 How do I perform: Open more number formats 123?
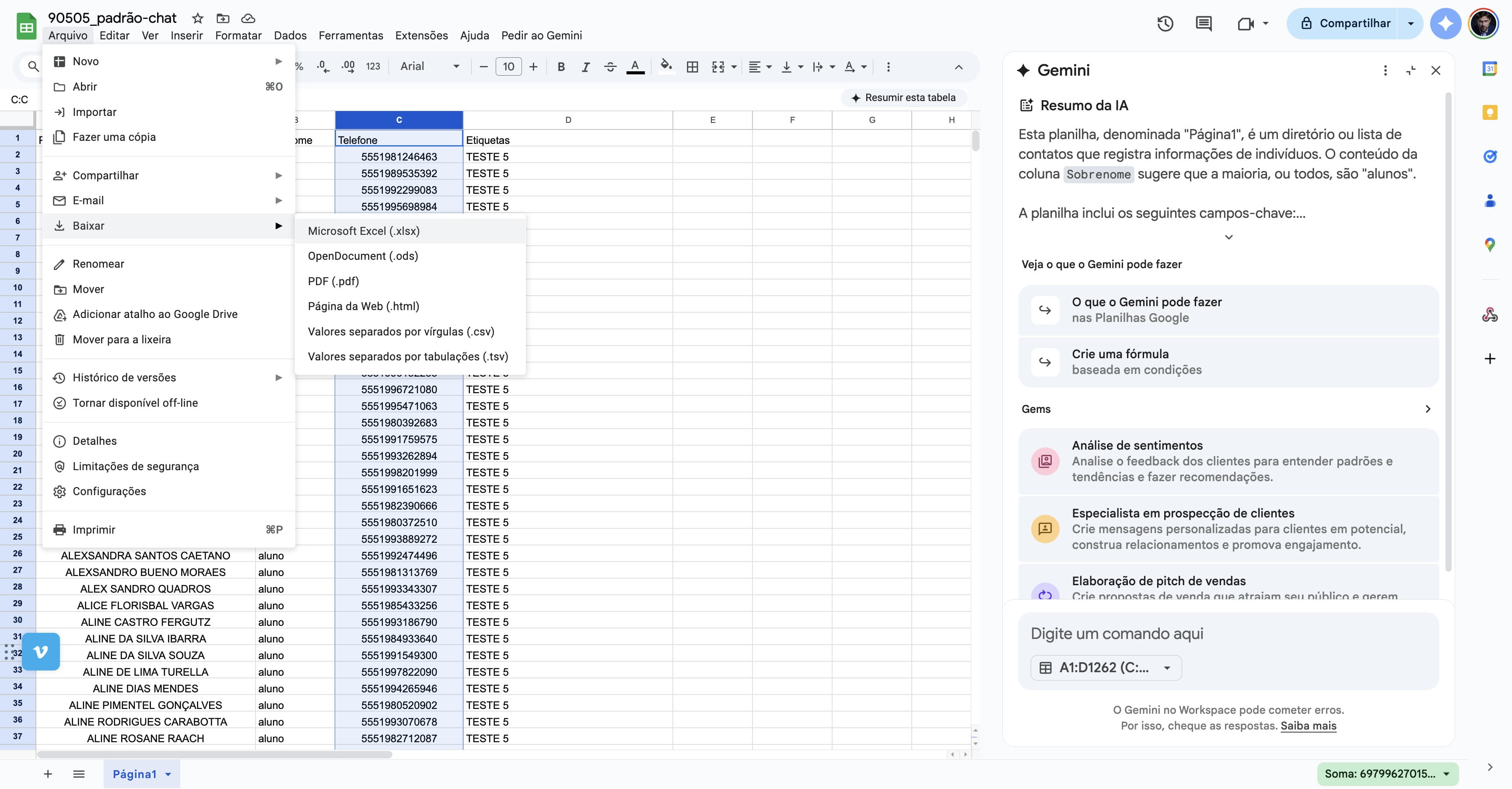(373, 67)
